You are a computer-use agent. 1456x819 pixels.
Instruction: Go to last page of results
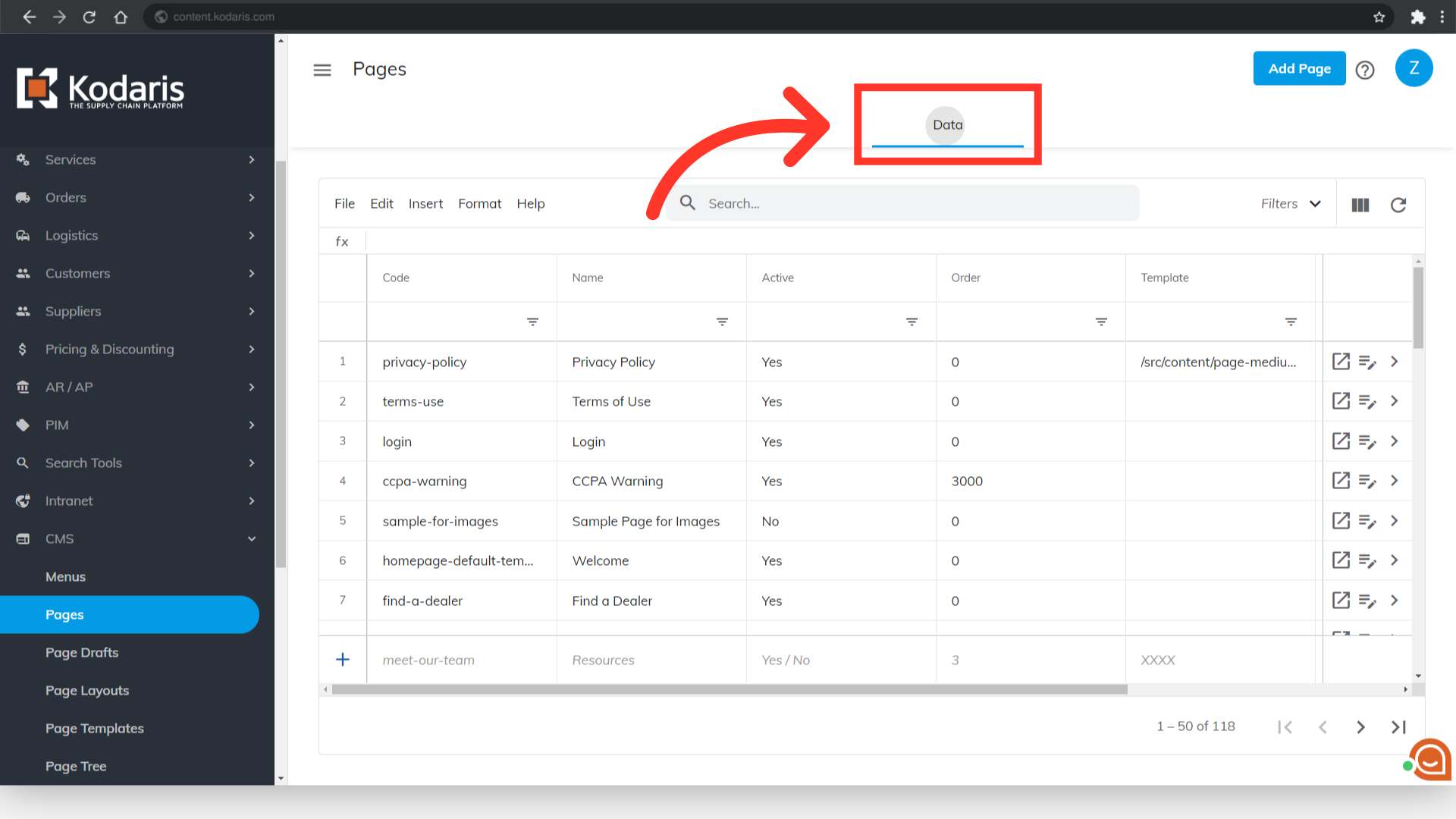1398,727
